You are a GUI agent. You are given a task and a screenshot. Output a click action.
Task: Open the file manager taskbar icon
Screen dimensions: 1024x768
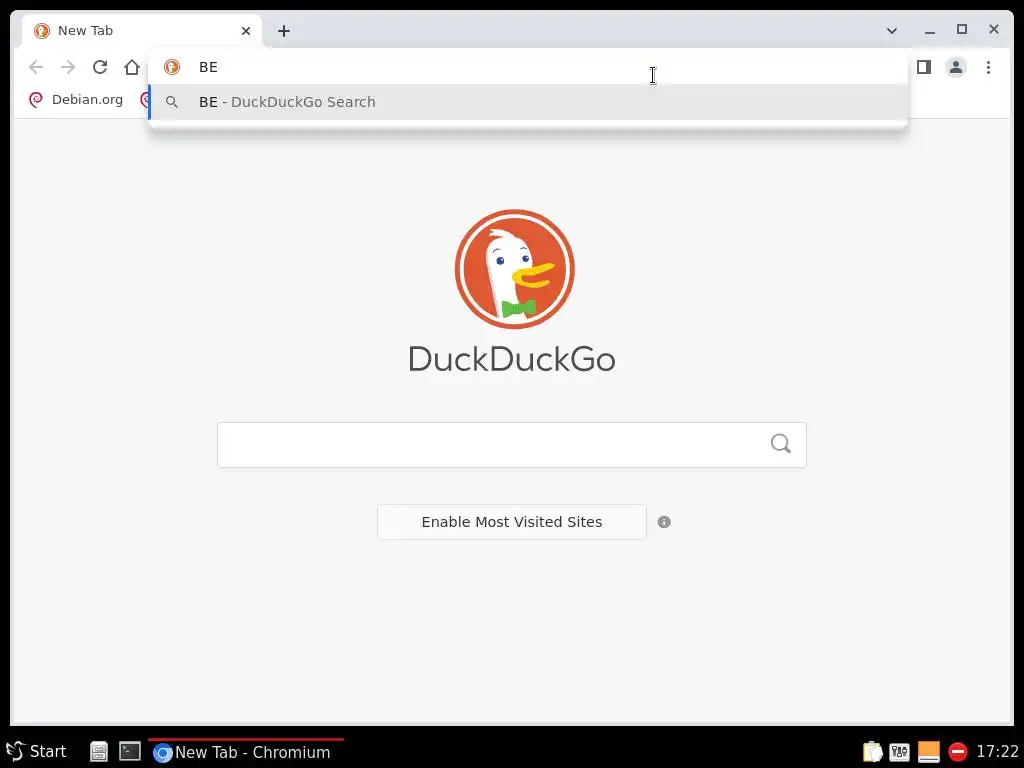tap(99, 752)
